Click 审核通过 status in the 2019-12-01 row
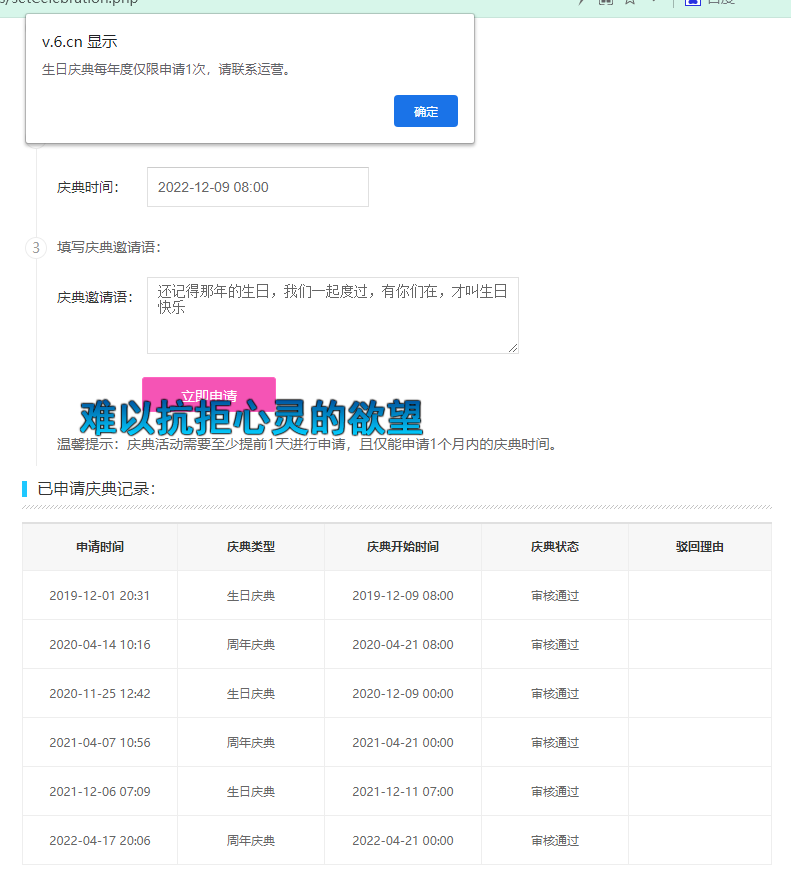791x892 pixels. pyautogui.click(x=555, y=596)
